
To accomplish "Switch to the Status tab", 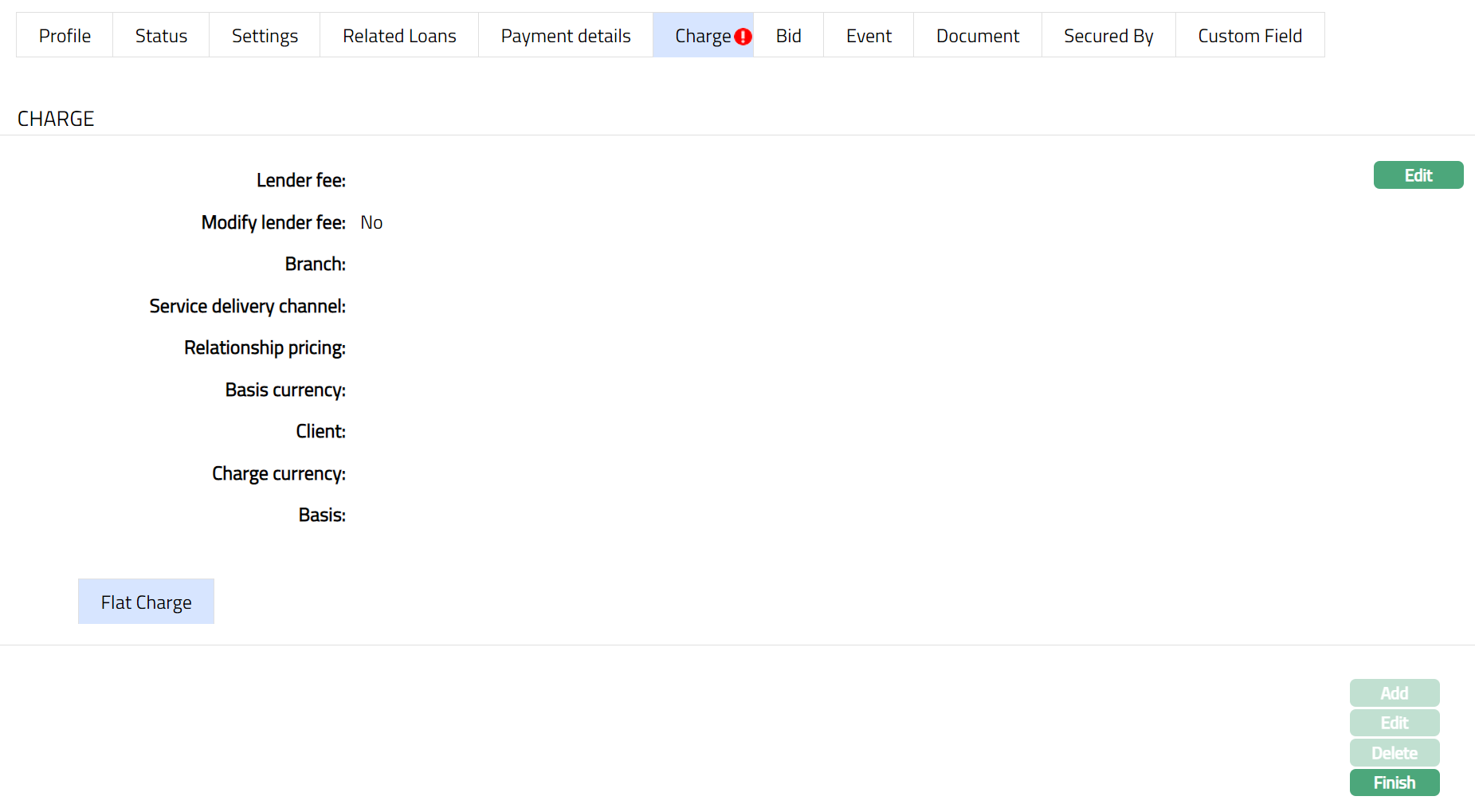I will coord(161,36).
